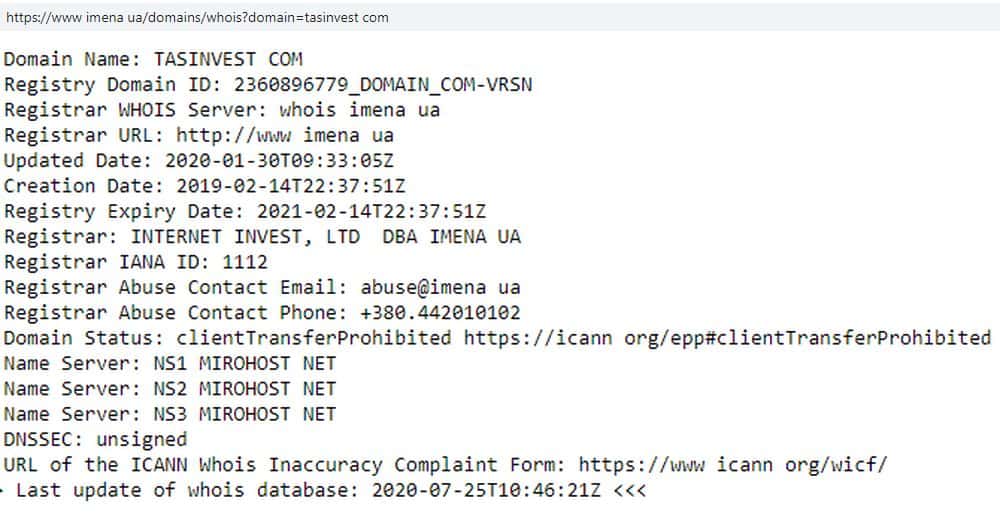The image size is (1000, 513).
Task: Click the TASINVEST COM domain name text
Action: [x=228, y=59]
